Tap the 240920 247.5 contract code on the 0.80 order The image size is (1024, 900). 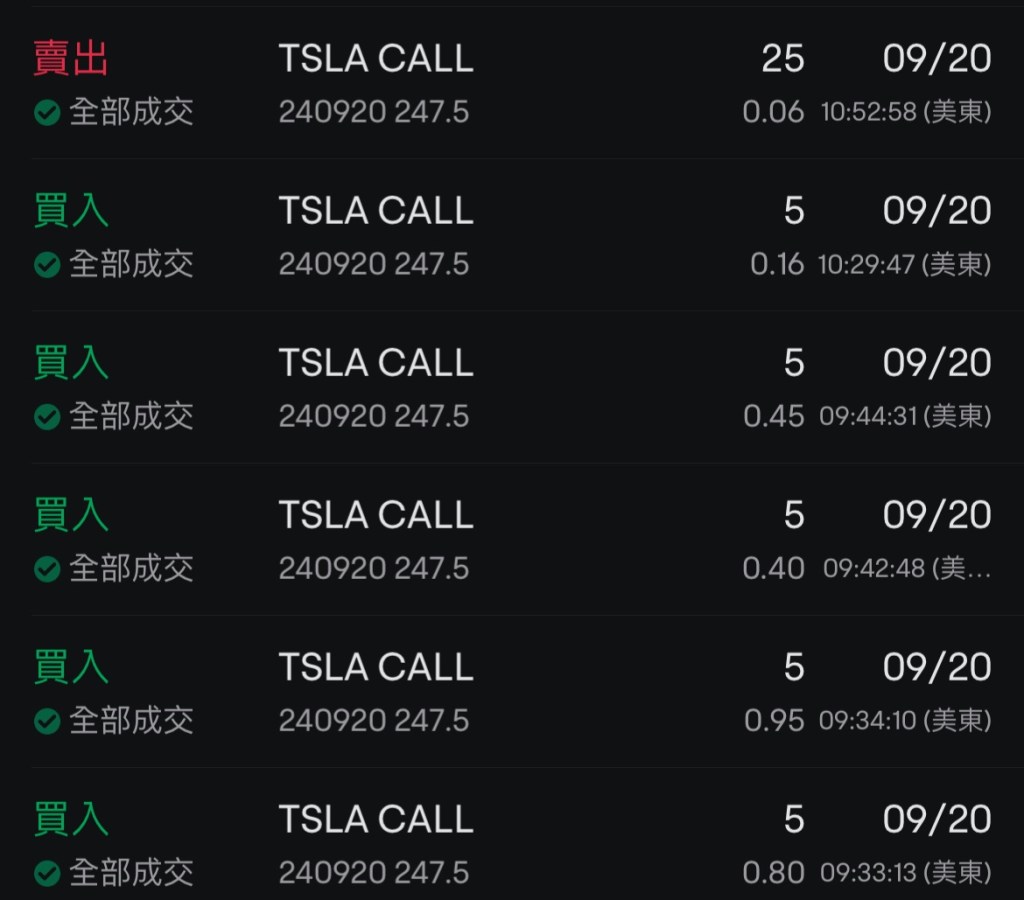pos(374,873)
